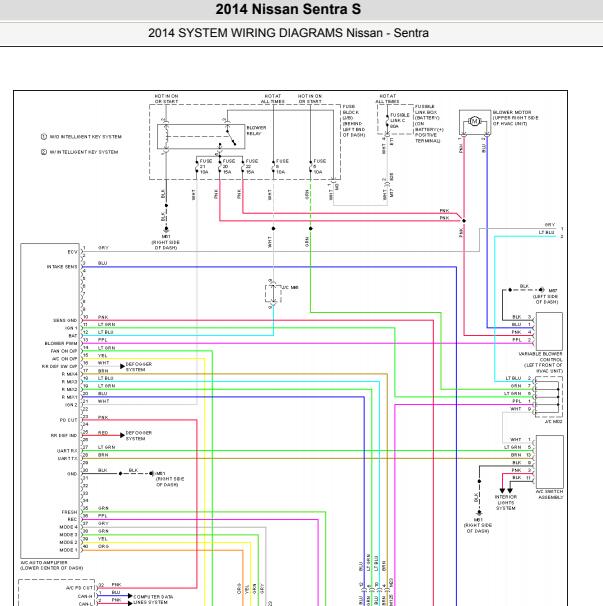The height and width of the screenshot is (606, 603).
Task: Click the YEL wire label at pin 15
Action: click(102, 356)
